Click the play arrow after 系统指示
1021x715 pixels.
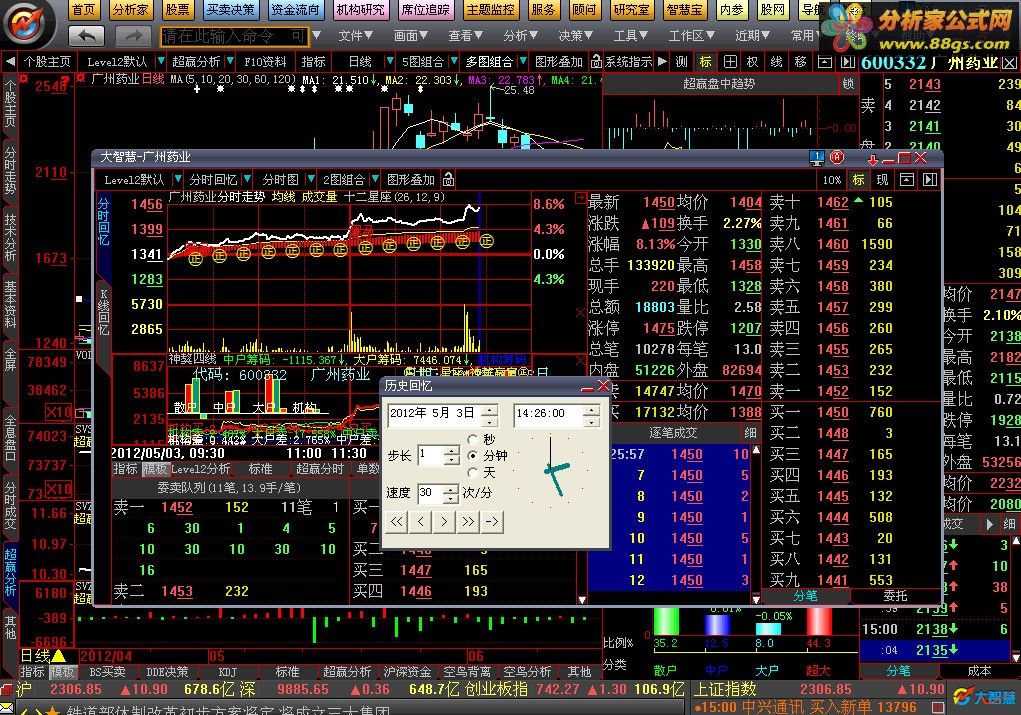coord(662,62)
